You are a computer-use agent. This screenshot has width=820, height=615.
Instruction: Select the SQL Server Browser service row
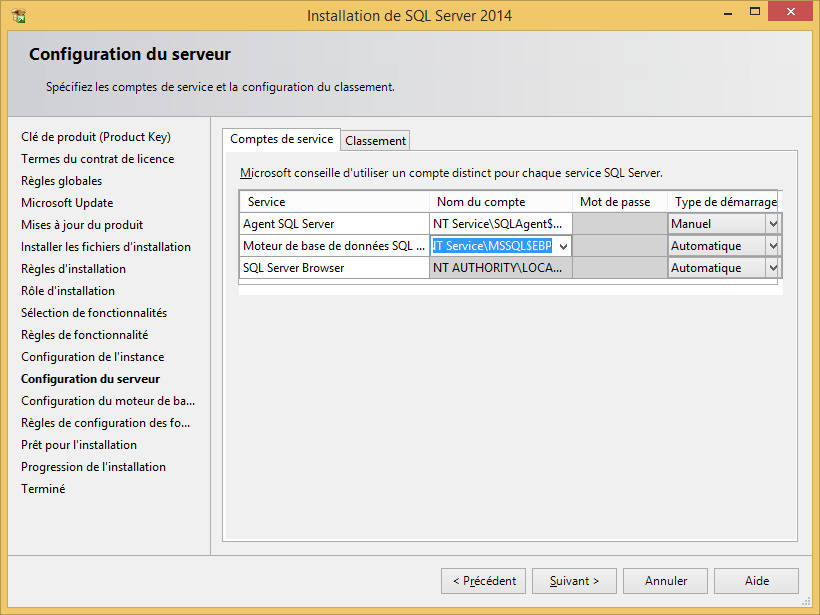335,268
